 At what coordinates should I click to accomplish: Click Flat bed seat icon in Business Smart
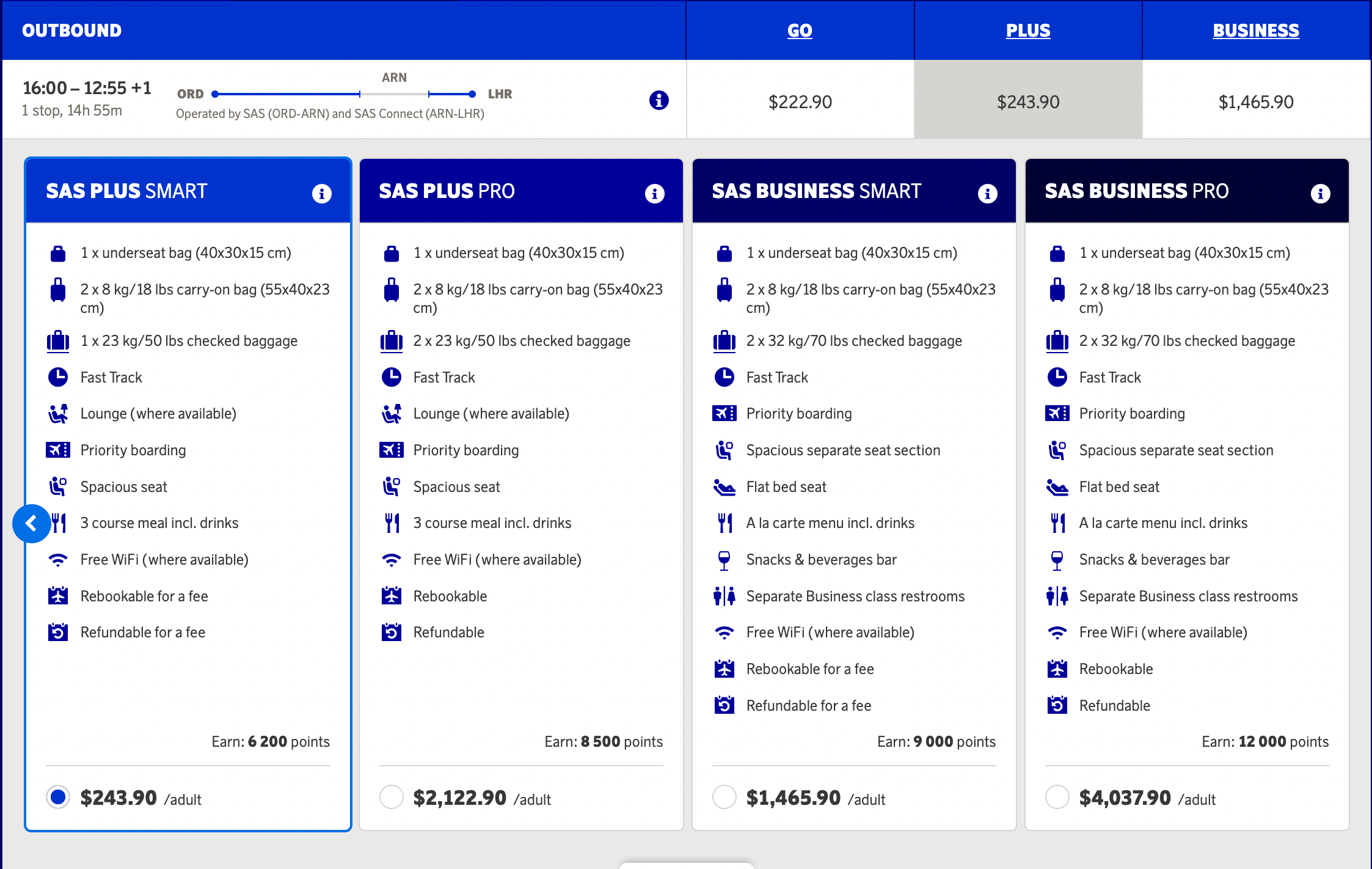coord(724,487)
